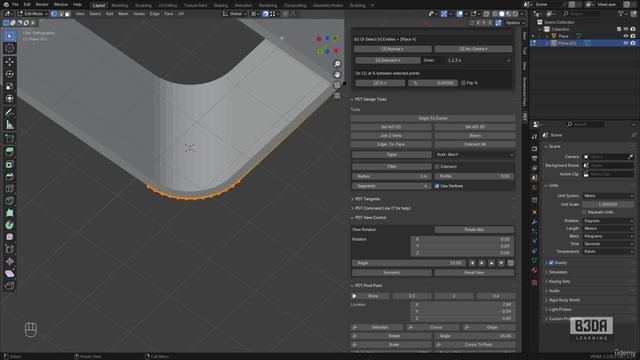Open the Edit Mode dropdown
Viewport: 640px width, 360px height.
pos(33,14)
